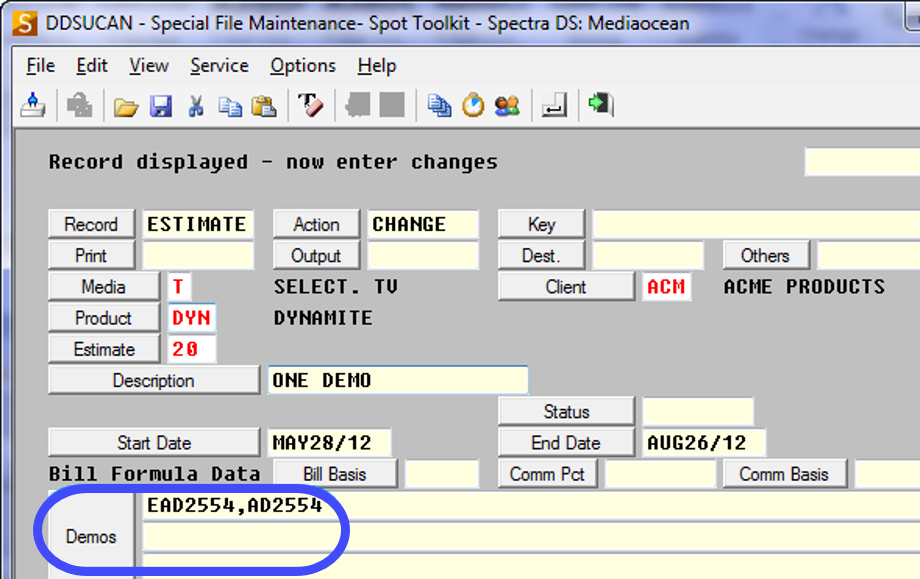
Task: Click the Record button
Action: pos(92,224)
